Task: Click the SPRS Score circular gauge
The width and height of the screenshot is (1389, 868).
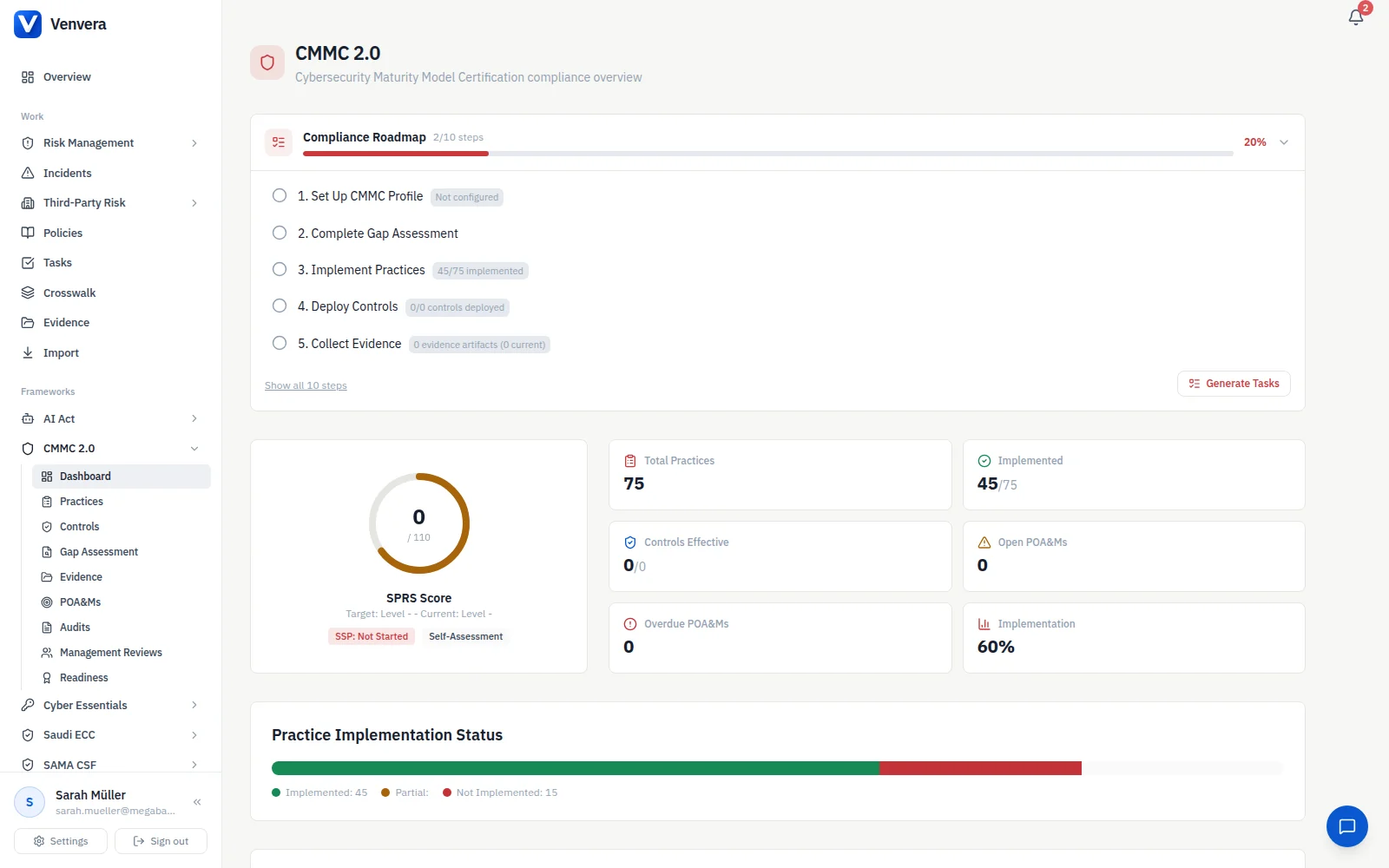Action: [x=419, y=523]
